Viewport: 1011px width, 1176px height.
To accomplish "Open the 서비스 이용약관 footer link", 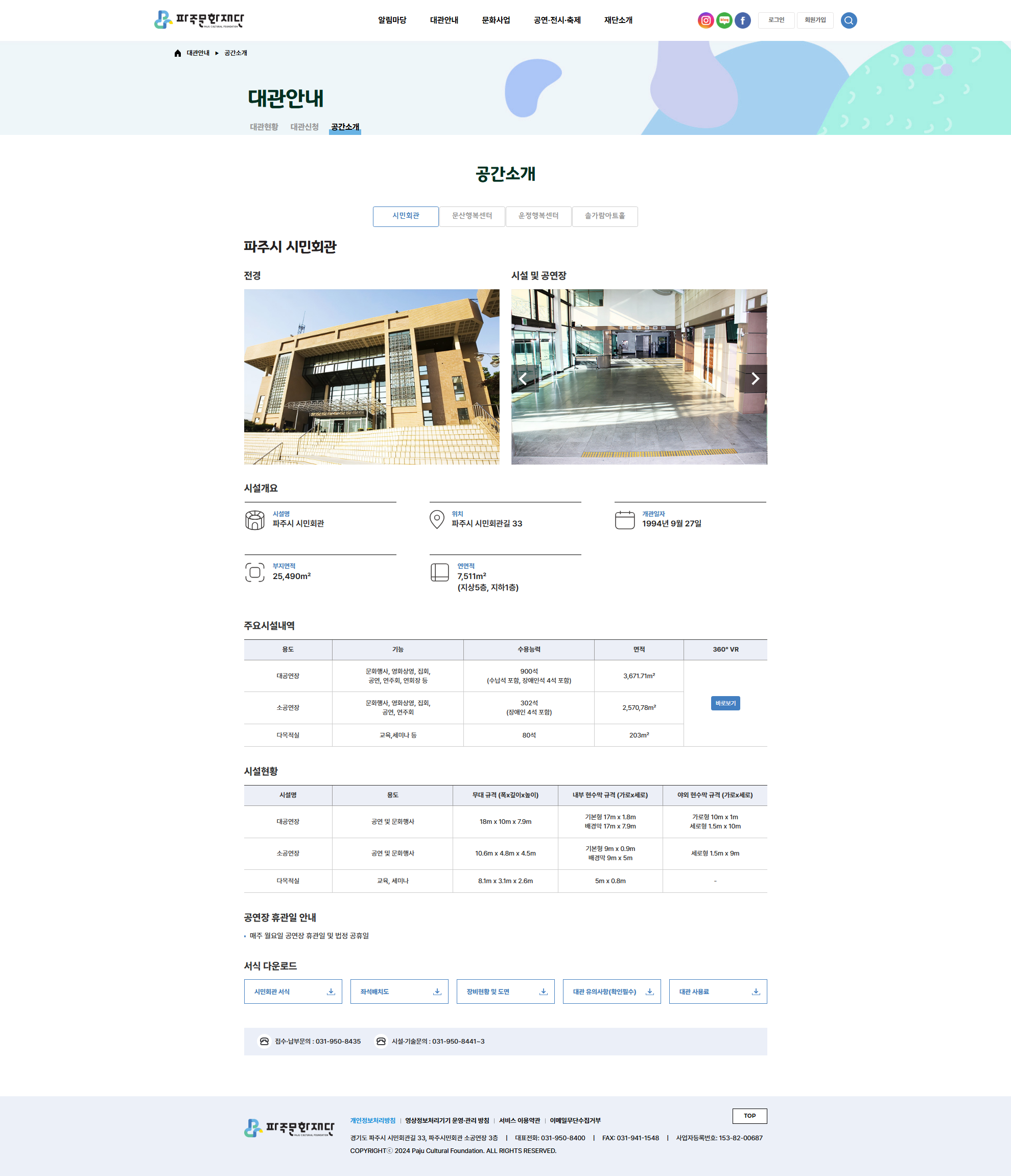I will pos(519,1120).
